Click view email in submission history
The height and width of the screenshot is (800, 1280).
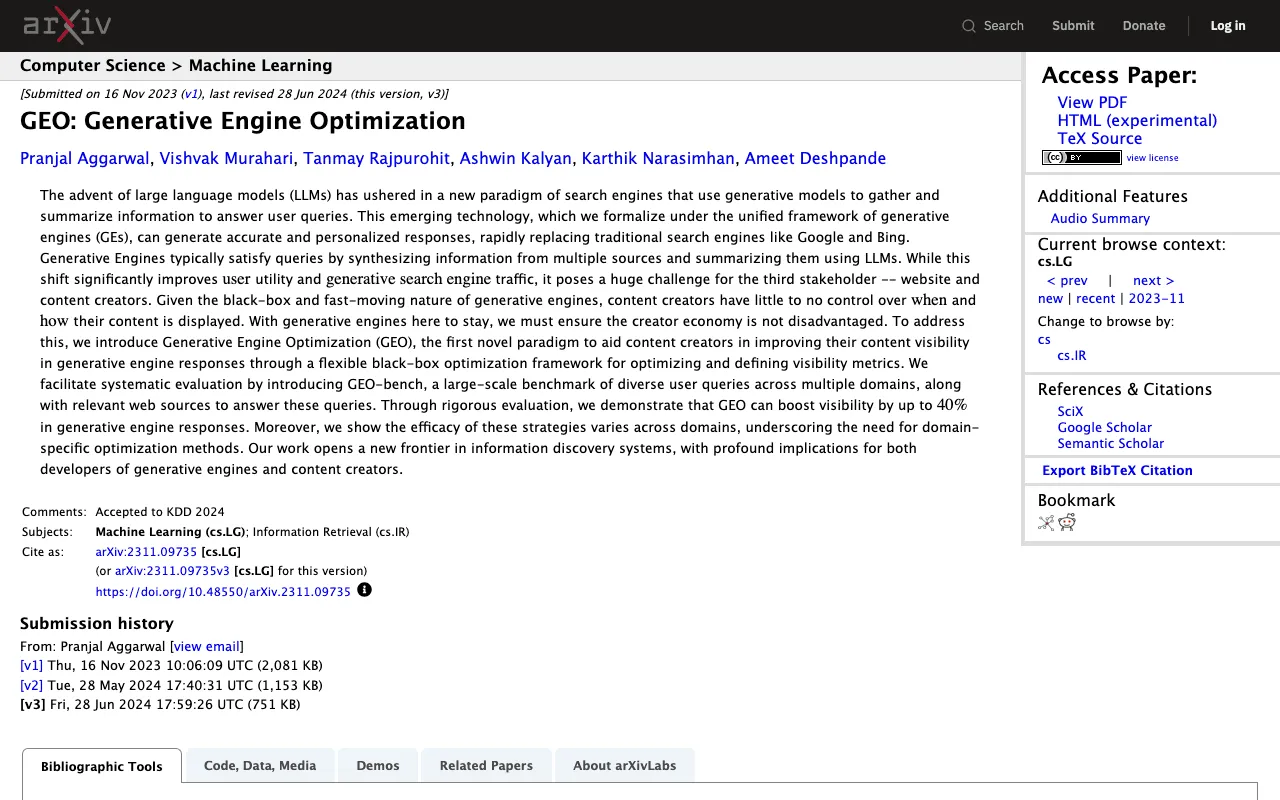tap(207, 647)
